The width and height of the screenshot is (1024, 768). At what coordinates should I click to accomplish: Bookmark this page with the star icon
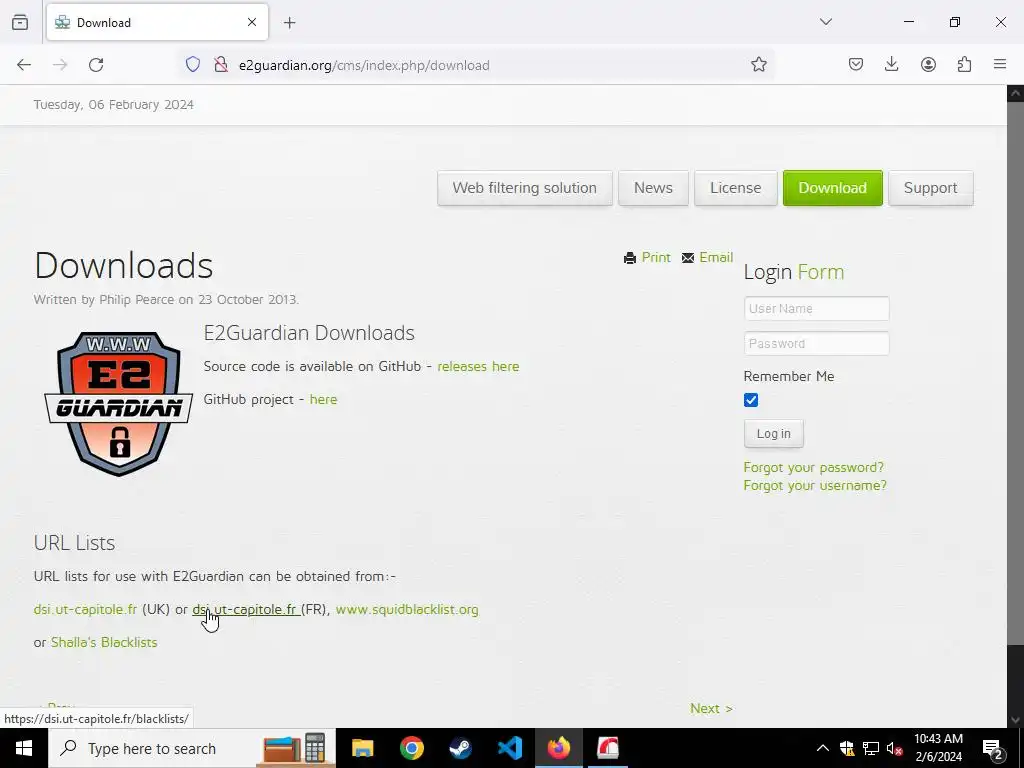pos(758,65)
